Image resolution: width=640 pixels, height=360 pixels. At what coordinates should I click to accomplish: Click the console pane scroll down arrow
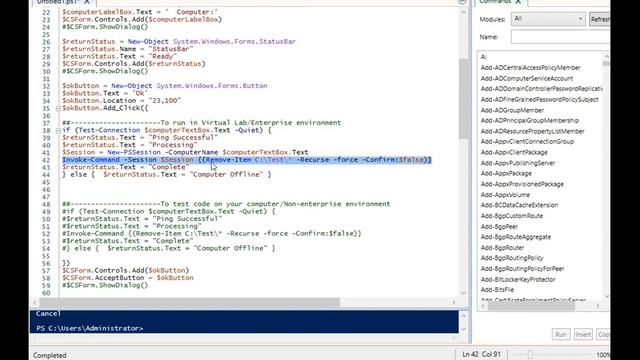pyautogui.click(x=463, y=329)
